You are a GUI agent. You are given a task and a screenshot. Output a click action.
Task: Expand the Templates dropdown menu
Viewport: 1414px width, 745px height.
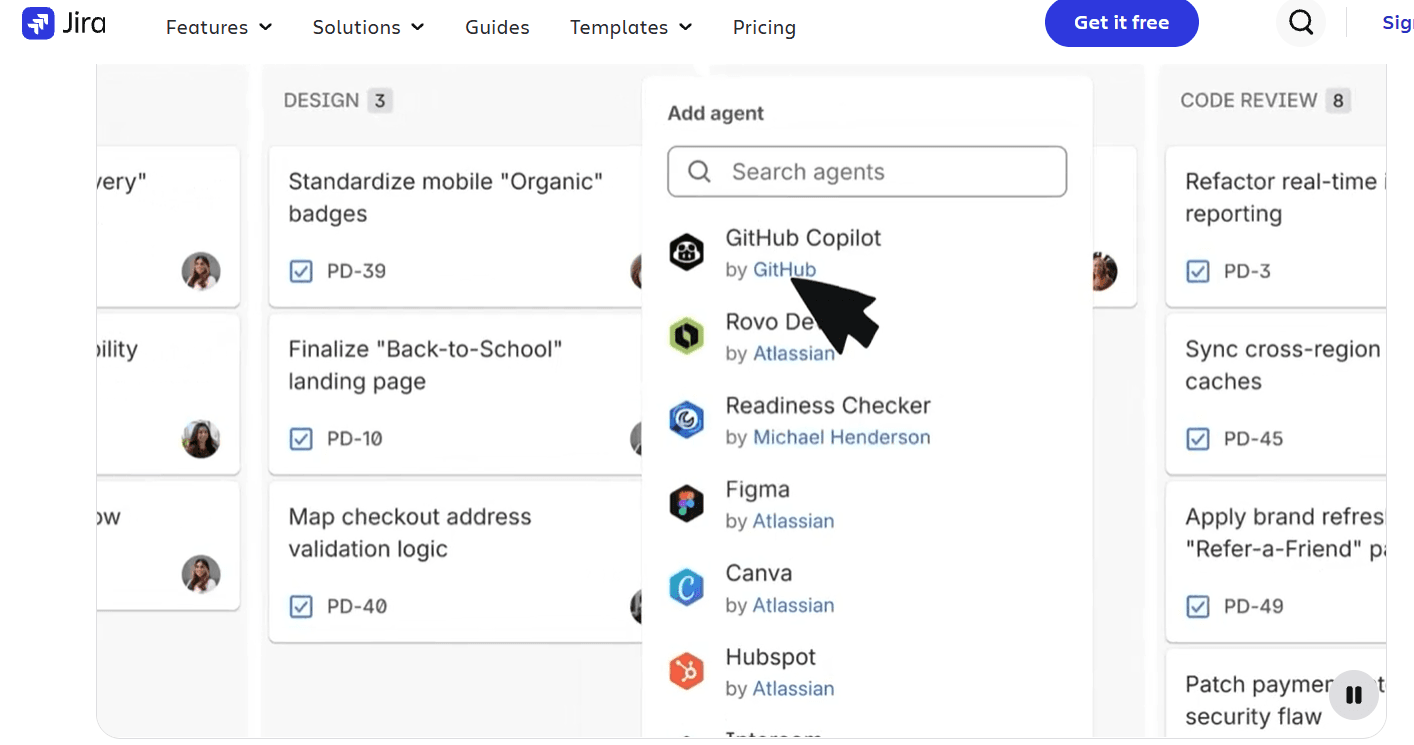(x=631, y=27)
